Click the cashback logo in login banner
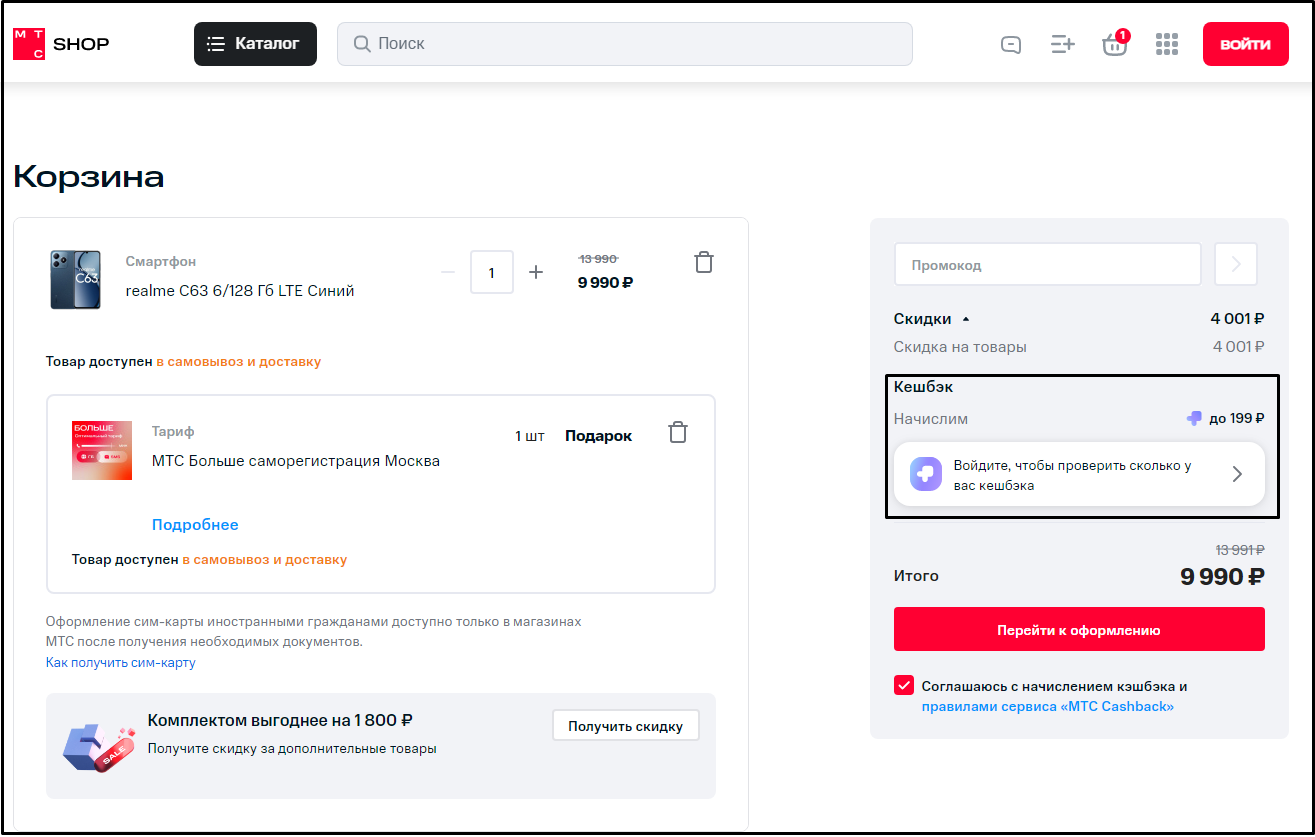The height and width of the screenshot is (837, 1315). coord(926,474)
